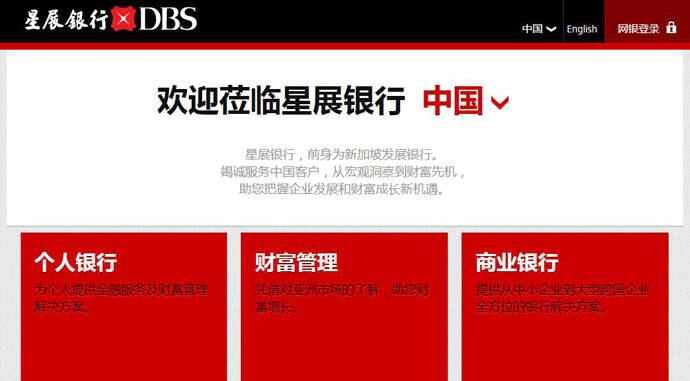Click the 欢迎莅临星展银行 welcome heading
This screenshot has width=690, height=381.
[x=281, y=101]
